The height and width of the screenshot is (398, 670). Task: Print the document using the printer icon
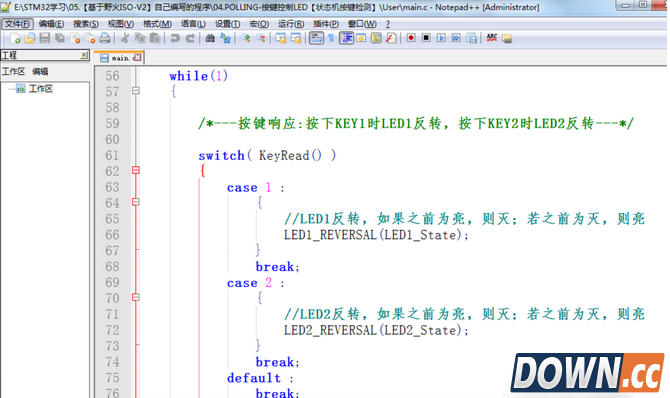[x=105, y=38]
